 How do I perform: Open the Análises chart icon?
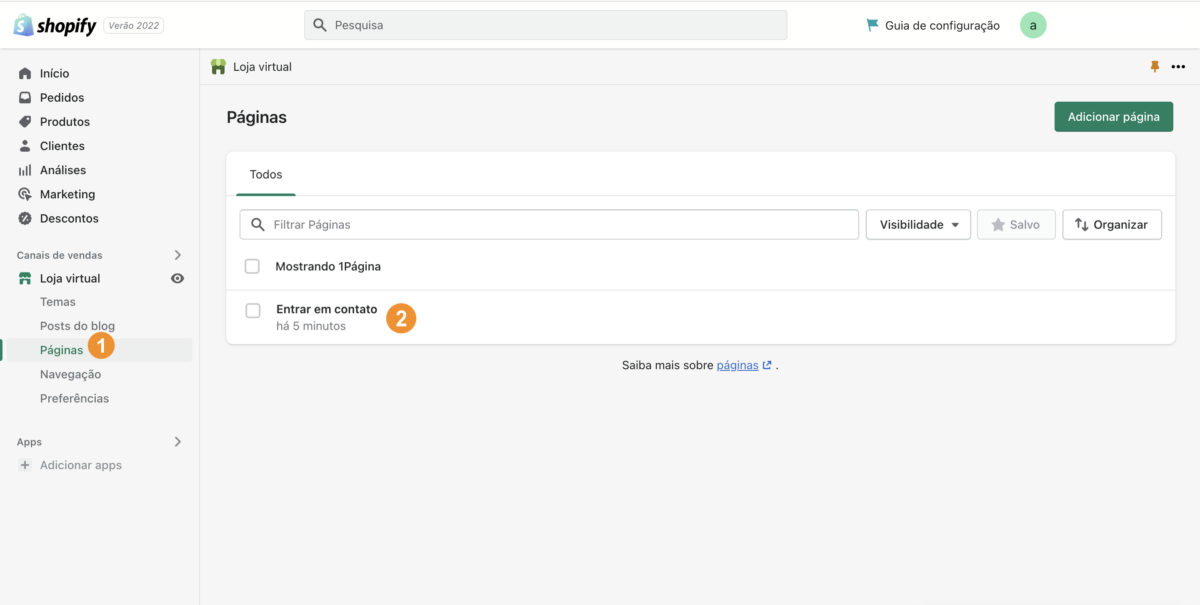[25, 170]
